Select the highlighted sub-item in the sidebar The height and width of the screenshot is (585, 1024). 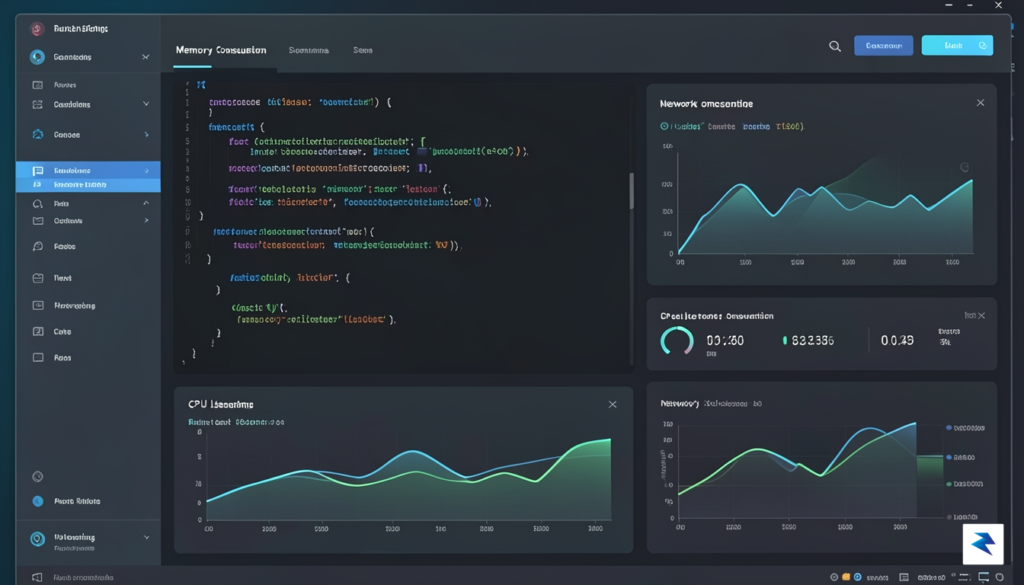click(x=88, y=185)
